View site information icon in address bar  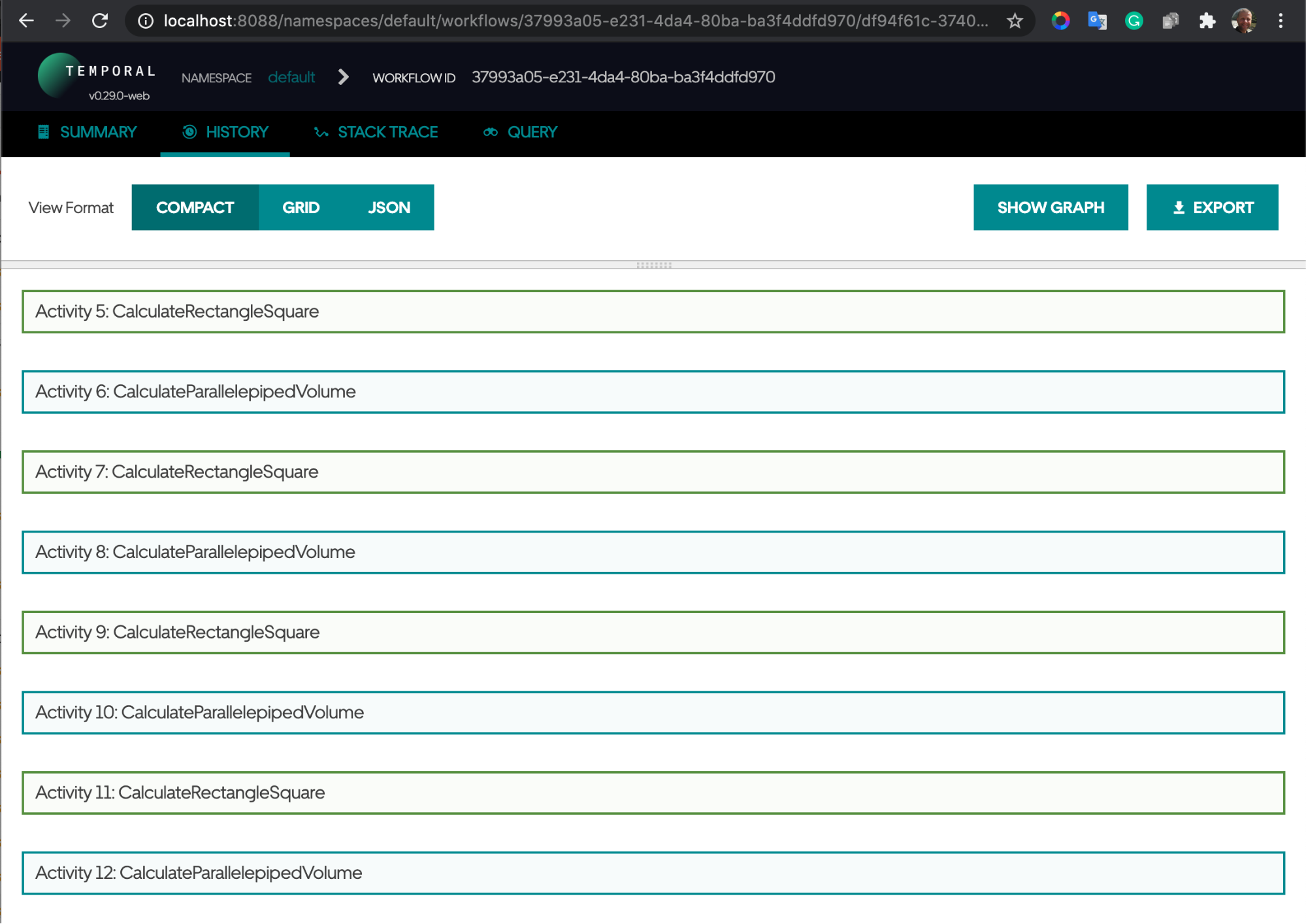click(146, 21)
